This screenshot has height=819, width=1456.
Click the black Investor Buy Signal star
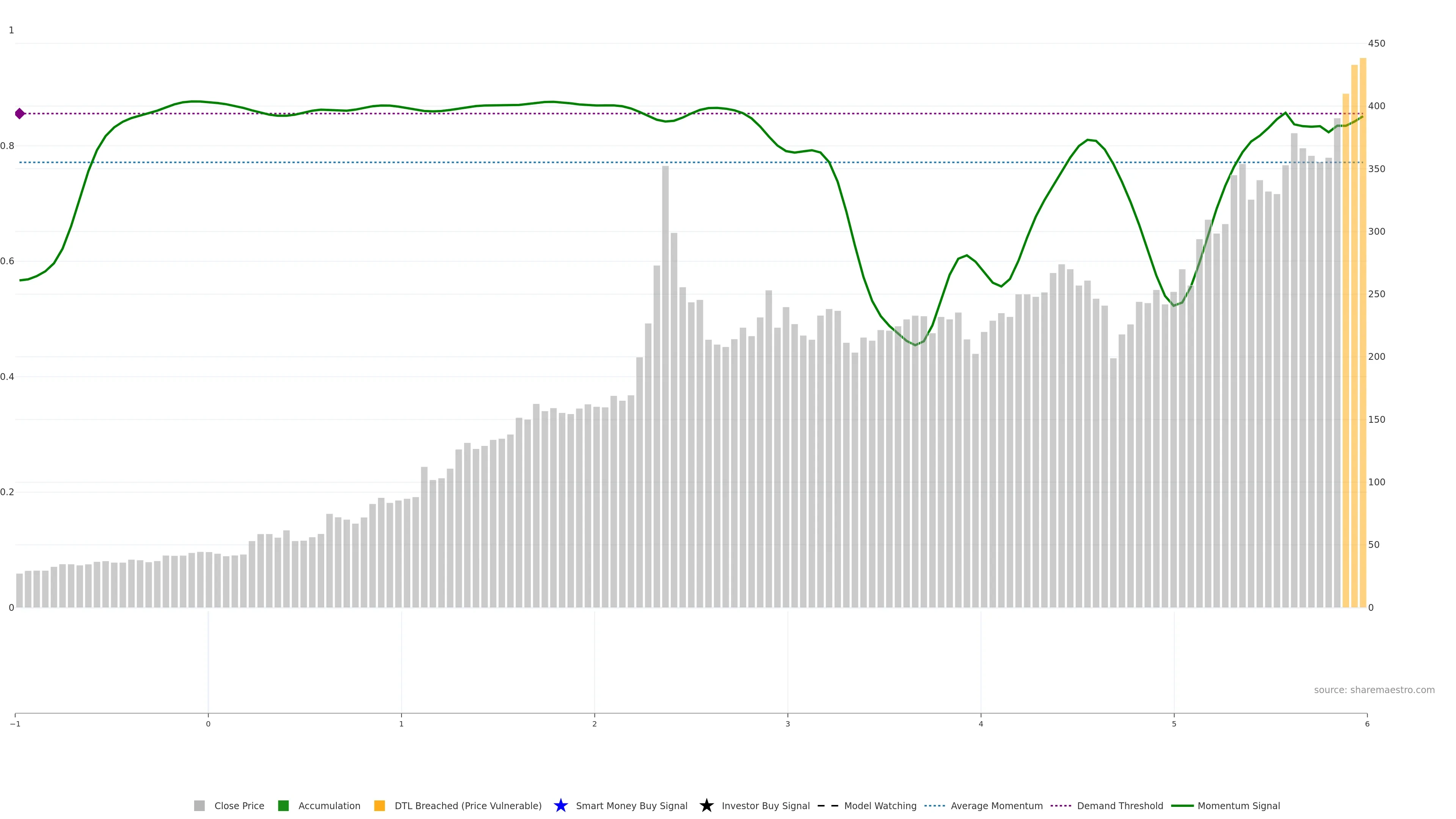(x=706, y=805)
